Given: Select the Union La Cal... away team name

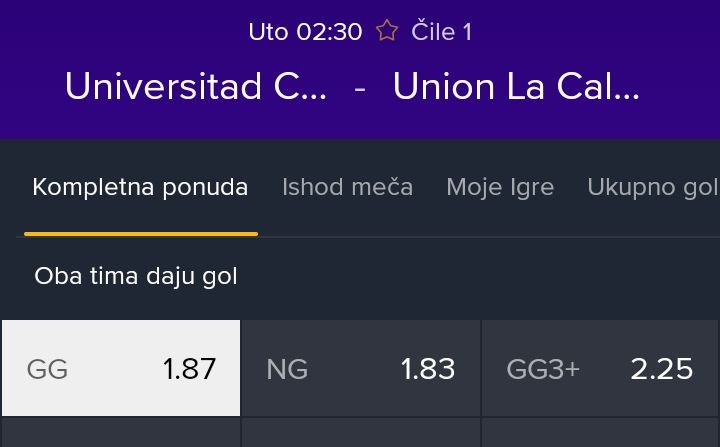Looking at the screenshot, I should point(516,87).
